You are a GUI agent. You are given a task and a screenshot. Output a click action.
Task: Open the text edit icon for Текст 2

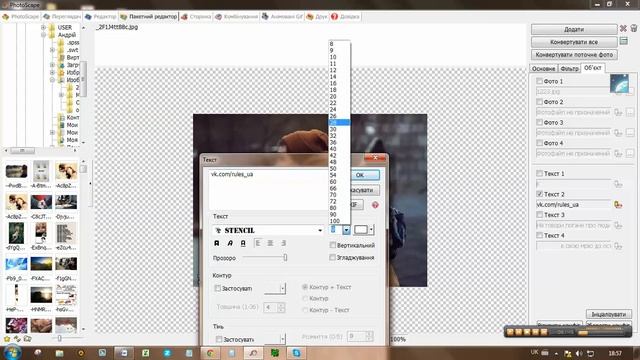point(618,205)
